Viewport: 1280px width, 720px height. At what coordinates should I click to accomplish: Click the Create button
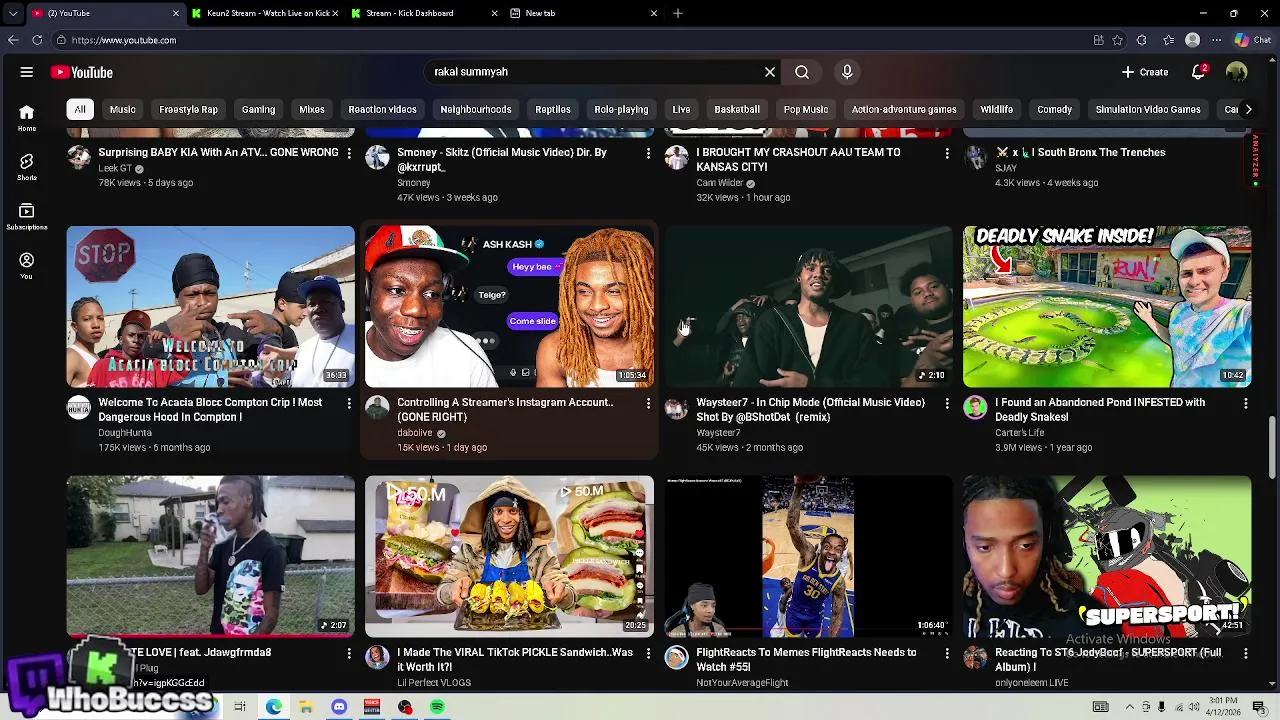coord(1144,72)
